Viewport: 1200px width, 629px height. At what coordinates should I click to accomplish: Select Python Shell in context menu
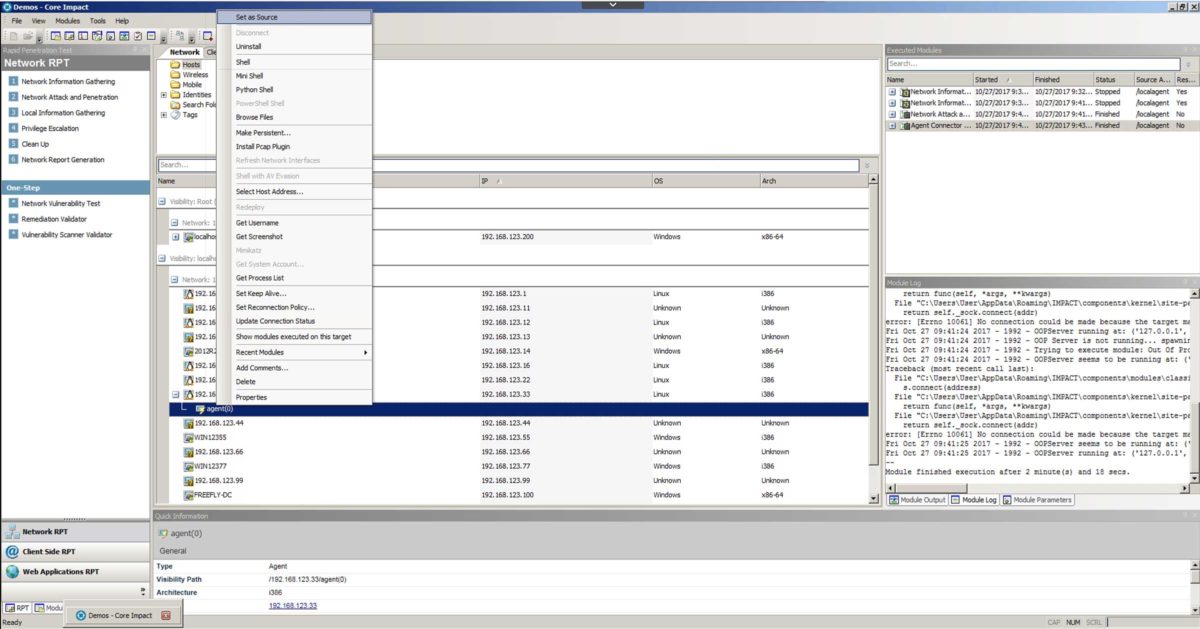[x=254, y=90]
